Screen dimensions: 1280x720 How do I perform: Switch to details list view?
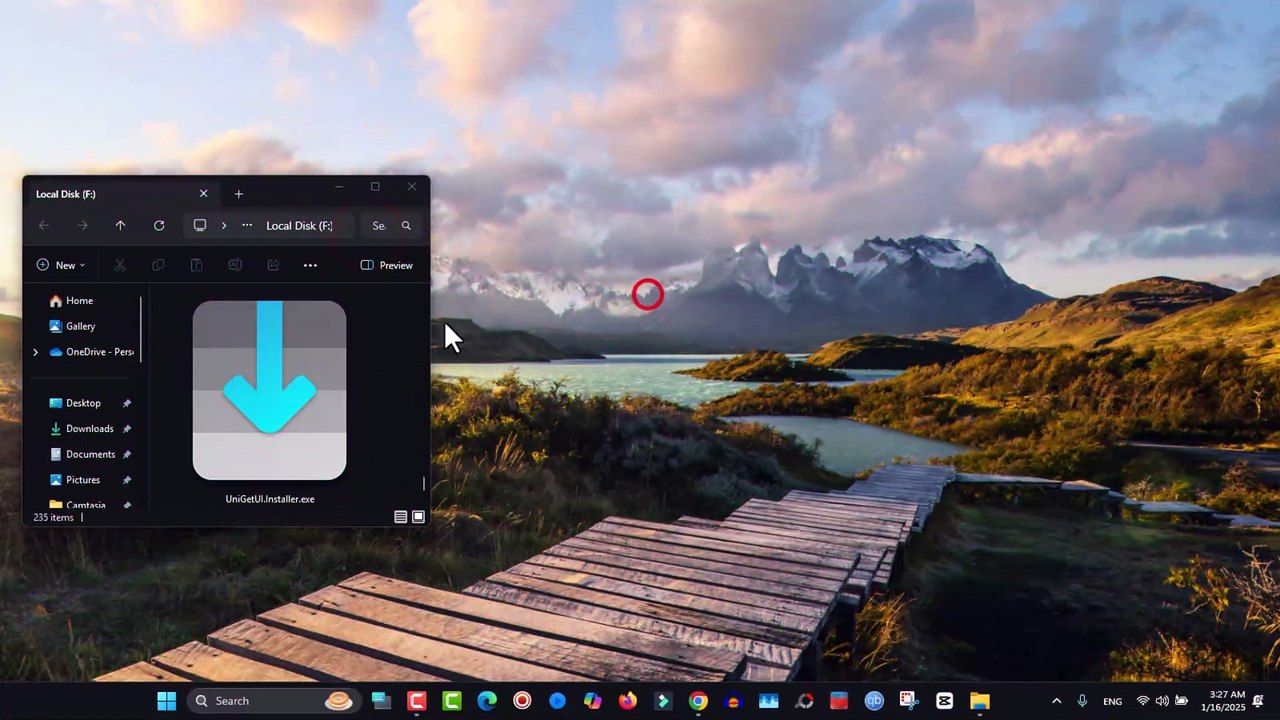[400, 517]
